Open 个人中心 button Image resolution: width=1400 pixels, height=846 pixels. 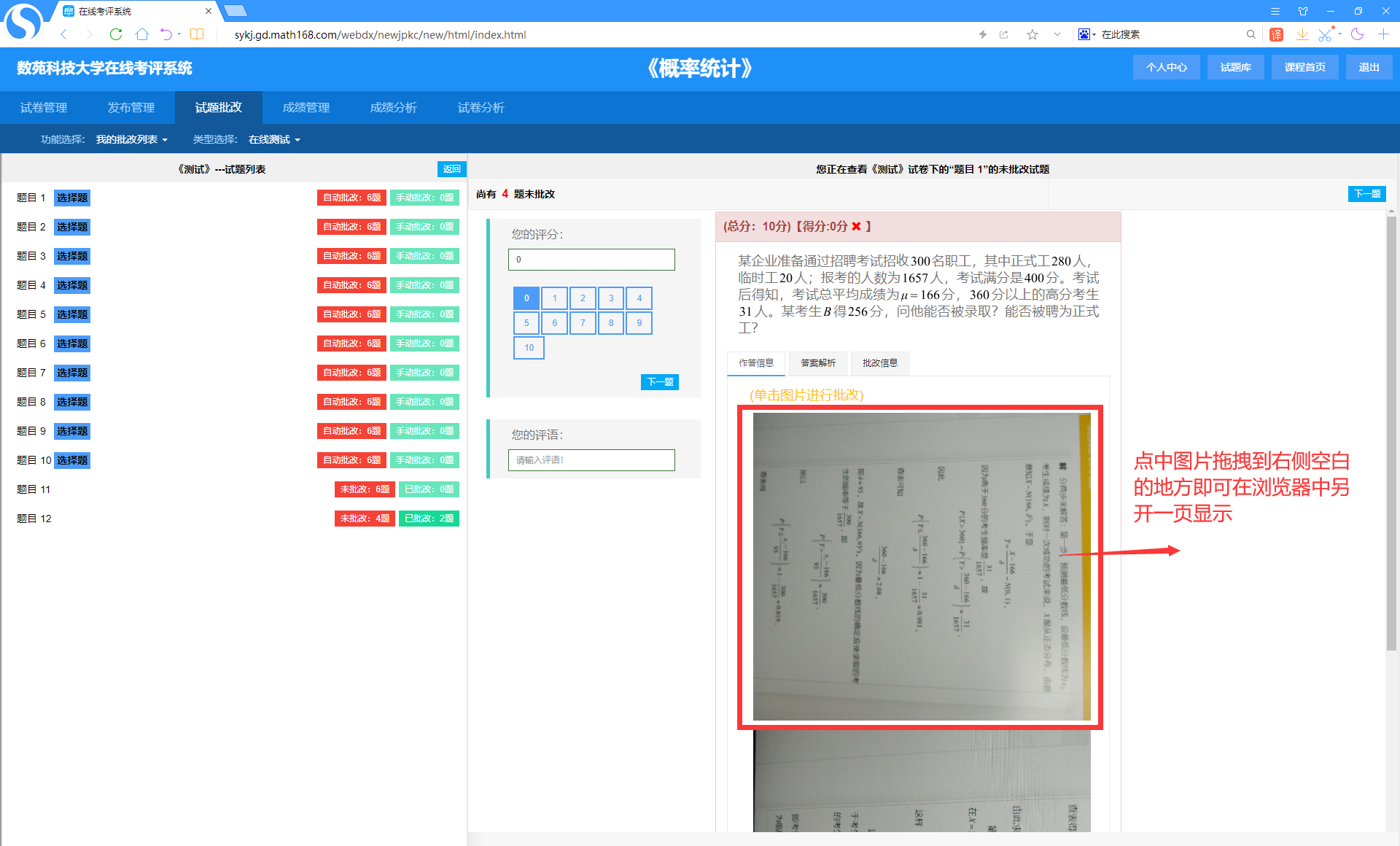click(1166, 67)
